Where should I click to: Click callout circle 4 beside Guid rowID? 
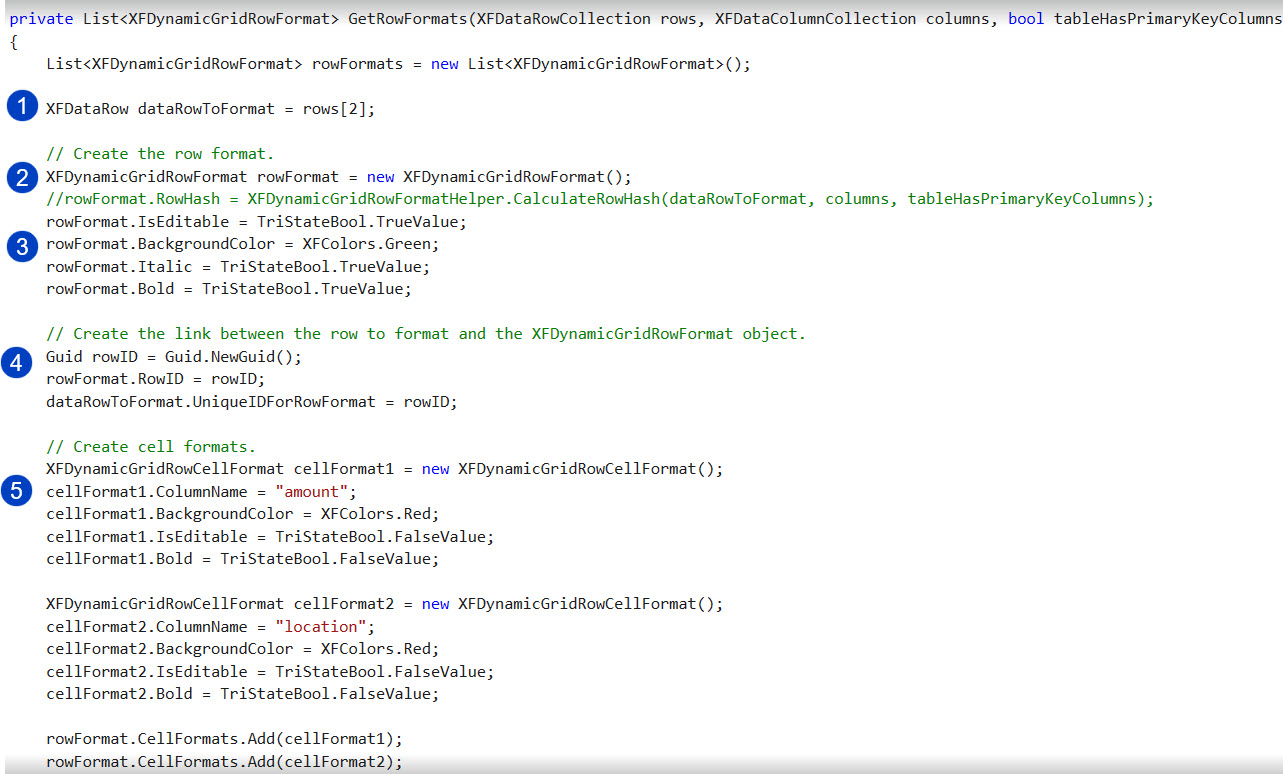click(x=17, y=362)
